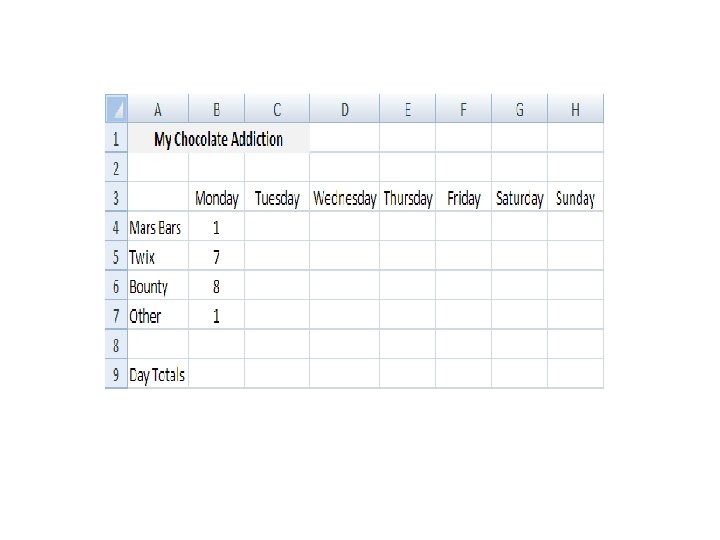The height and width of the screenshot is (540, 720).
Task: Select the Monday heading cell
Action: pyautogui.click(x=216, y=197)
